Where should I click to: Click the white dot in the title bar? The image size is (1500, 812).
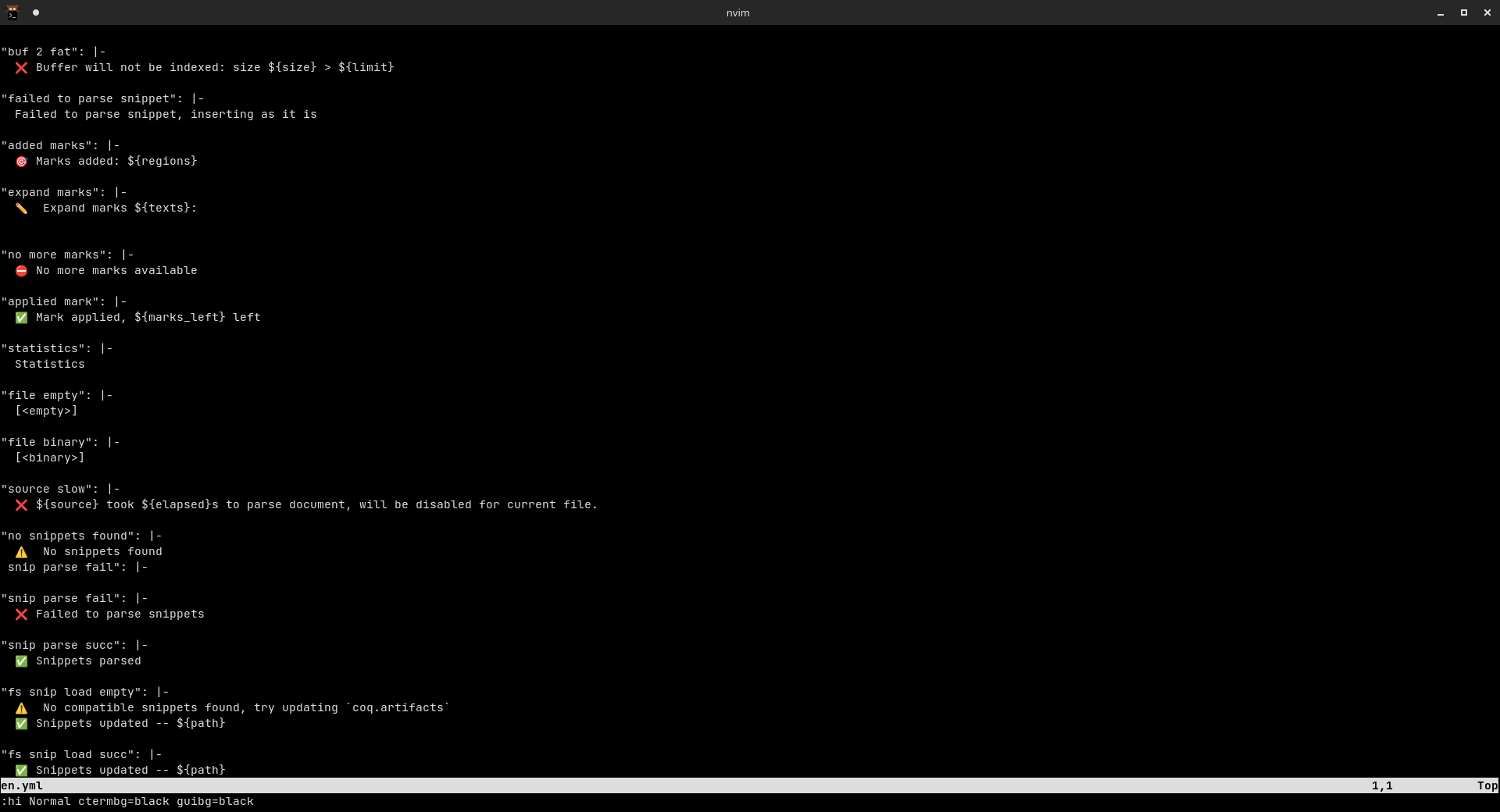[x=36, y=12]
